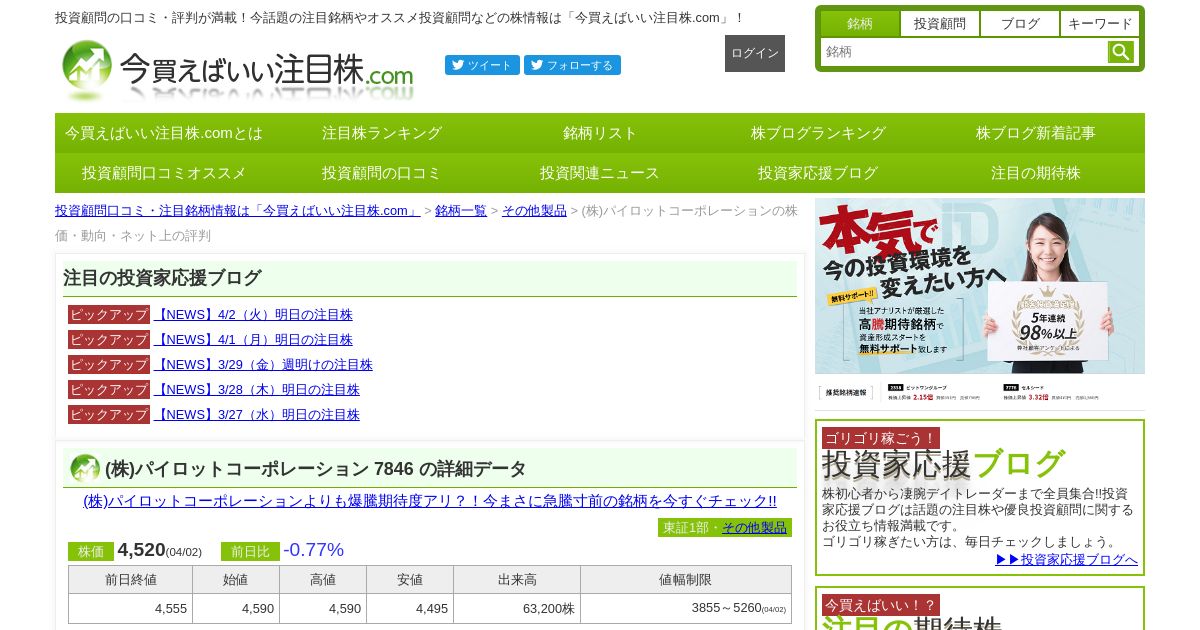Open the 【NEWS】4/2（火）明日の注目株 link
The width and height of the screenshot is (1200, 630).
click(x=253, y=314)
